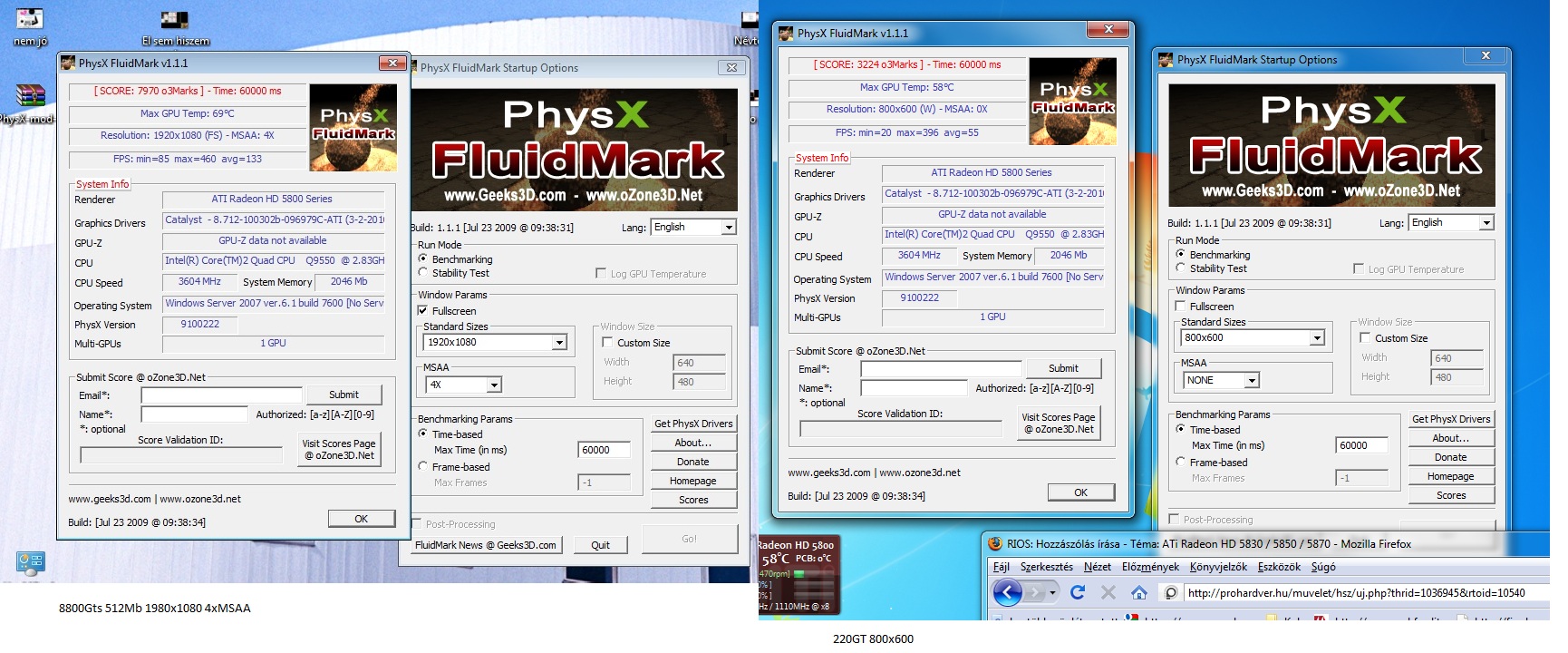The image size is (1568, 653).
Task: Click the site identity icon beside the URL
Action: pyautogui.click(x=1171, y=593)
